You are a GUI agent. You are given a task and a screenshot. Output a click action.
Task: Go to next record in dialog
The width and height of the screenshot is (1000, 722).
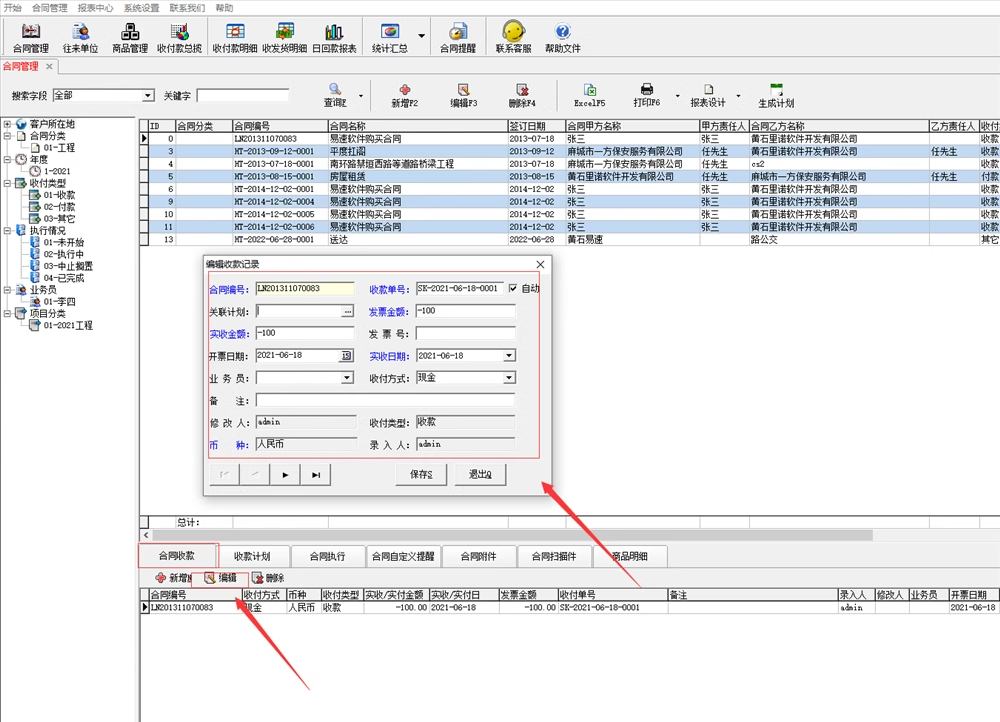click(285, 475)
